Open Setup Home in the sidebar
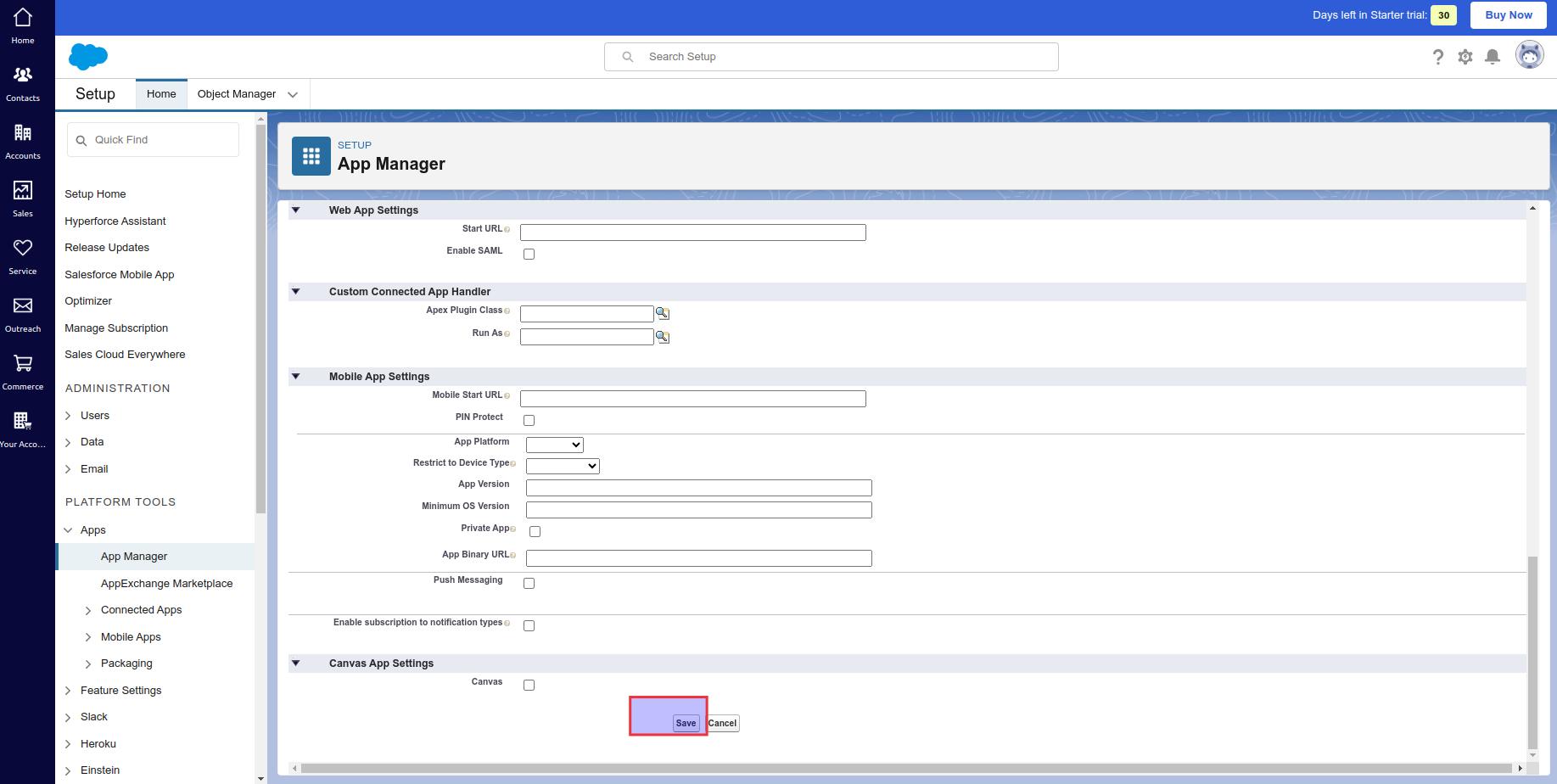 [x=95, y=194]
